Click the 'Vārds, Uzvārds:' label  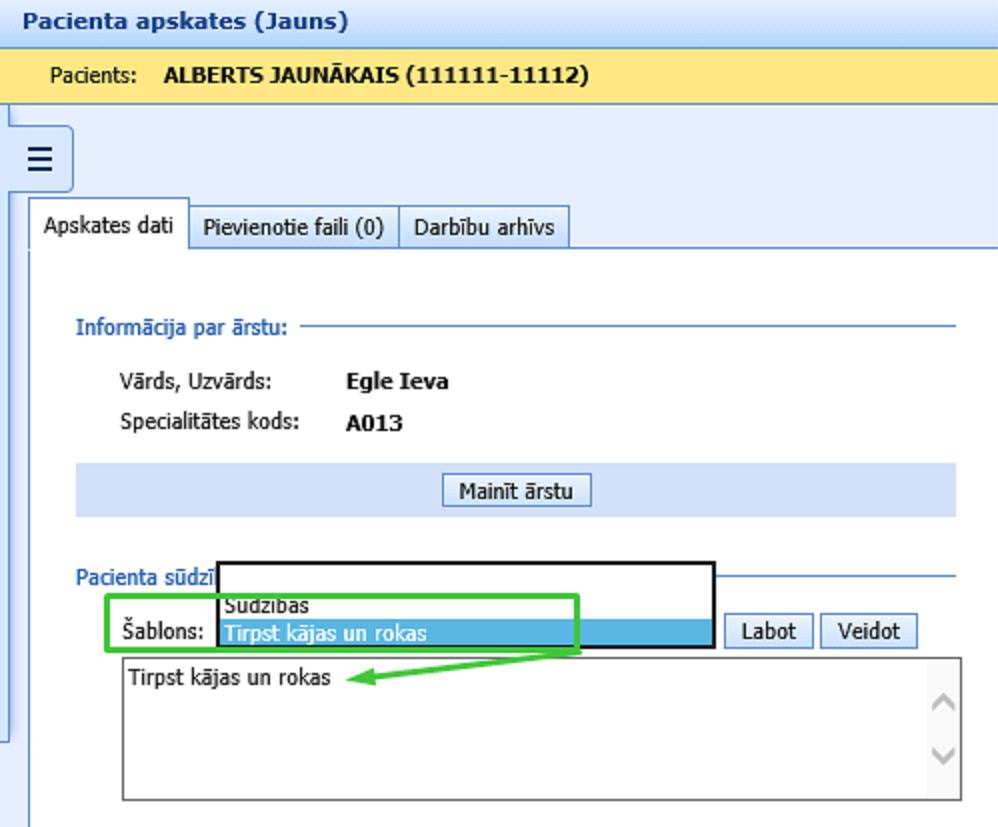(196, 381)
